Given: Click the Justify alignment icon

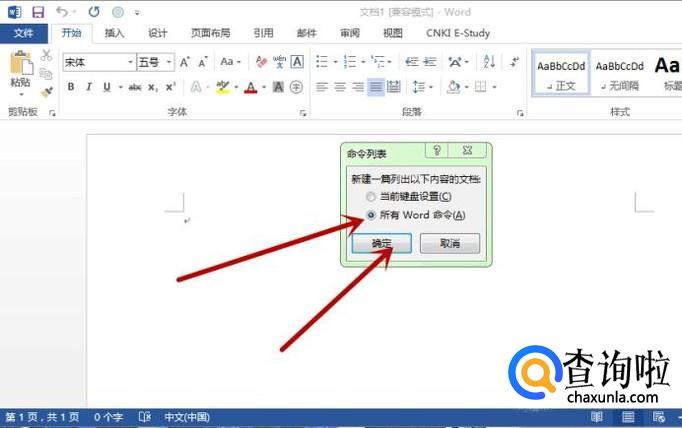Looking at the screenshot, I should click(376, 87).
